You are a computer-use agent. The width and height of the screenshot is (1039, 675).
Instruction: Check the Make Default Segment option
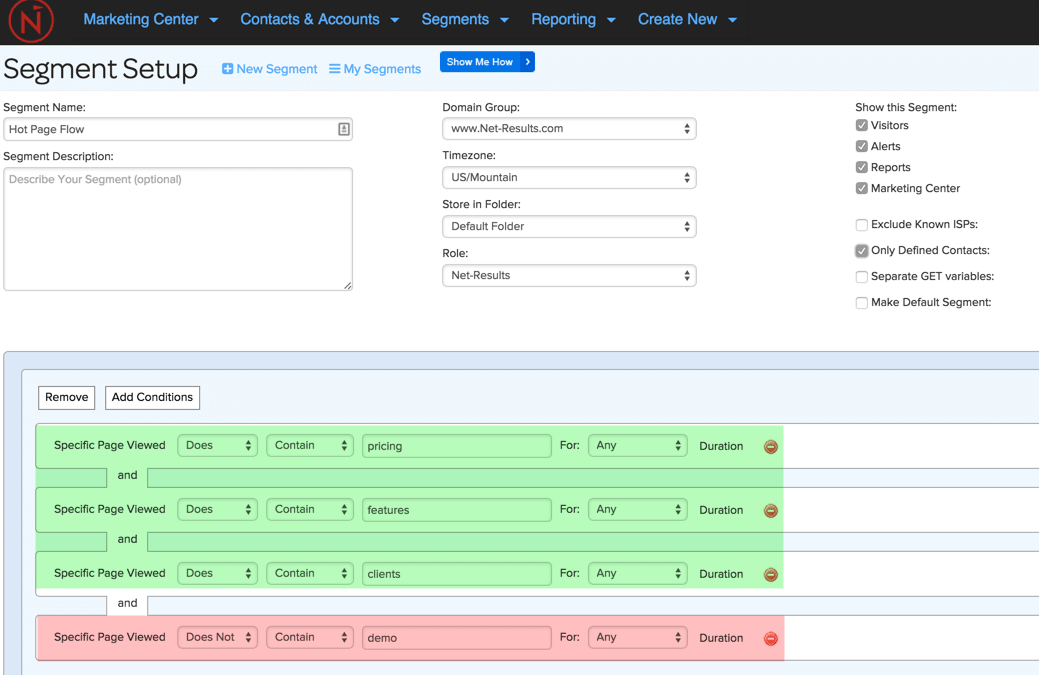coord(861,302)
